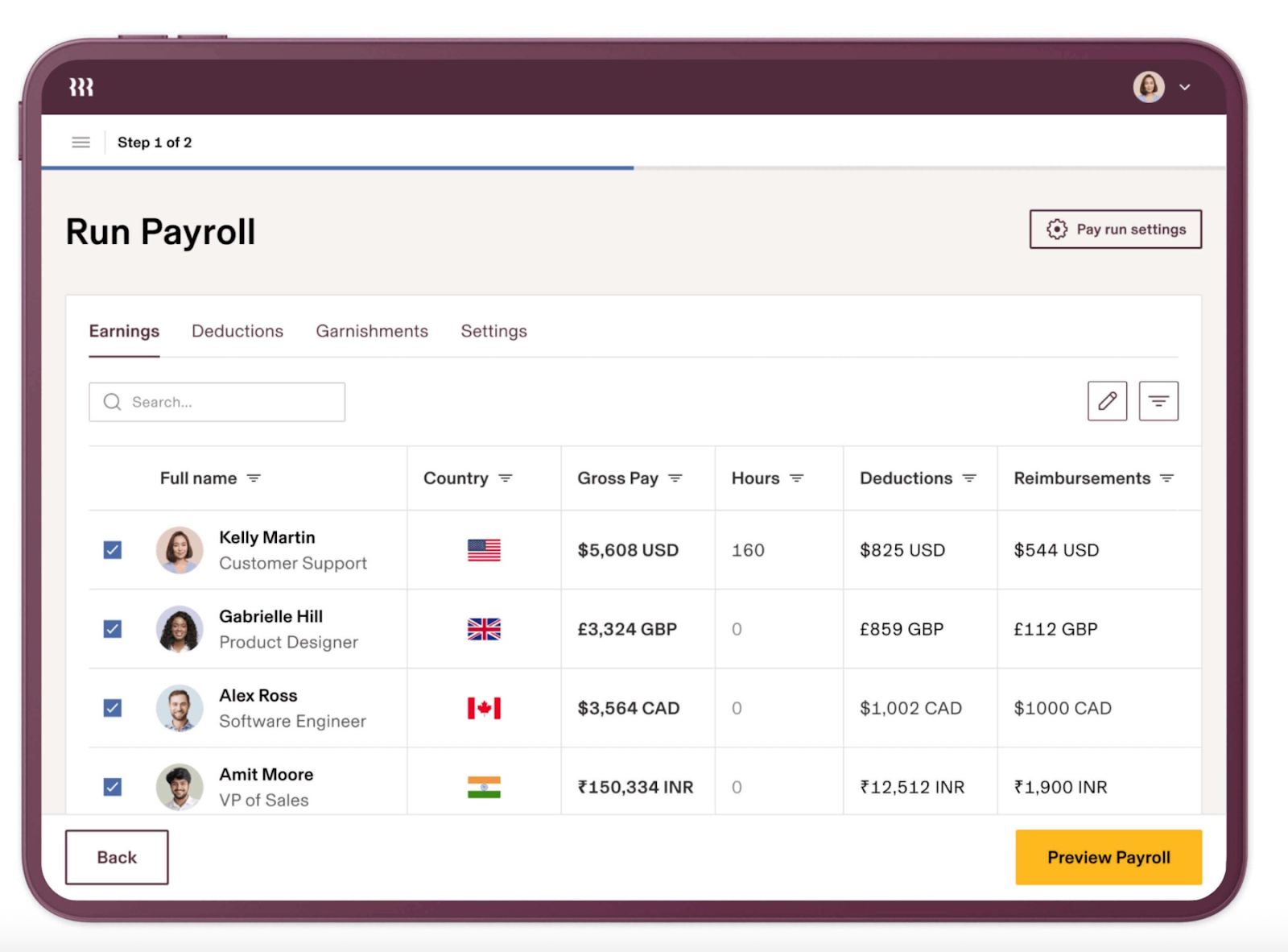
Task: Click the Step 1 of 2 progress bar
Action: (336, 168)
